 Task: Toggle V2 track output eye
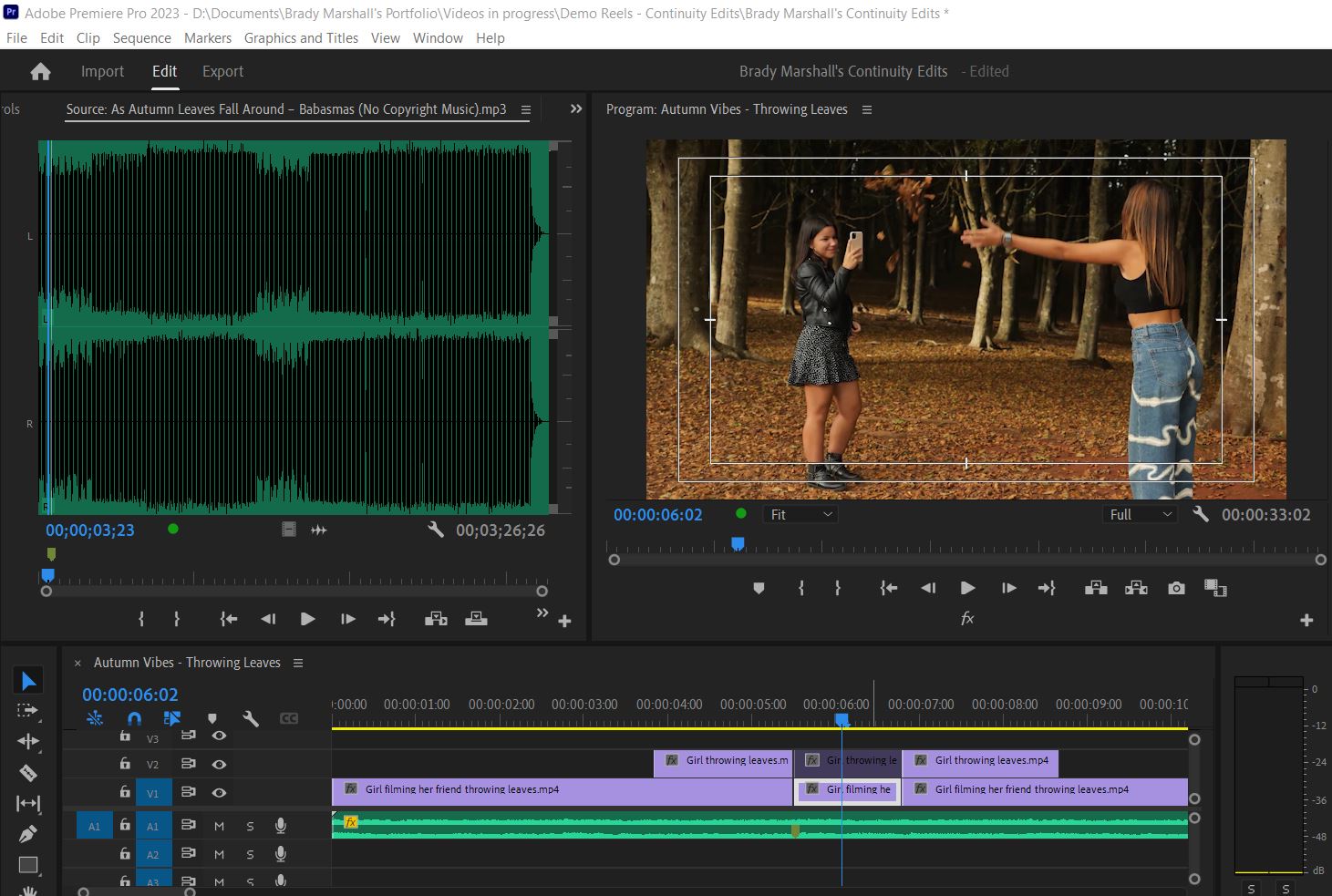click(219, 764)
